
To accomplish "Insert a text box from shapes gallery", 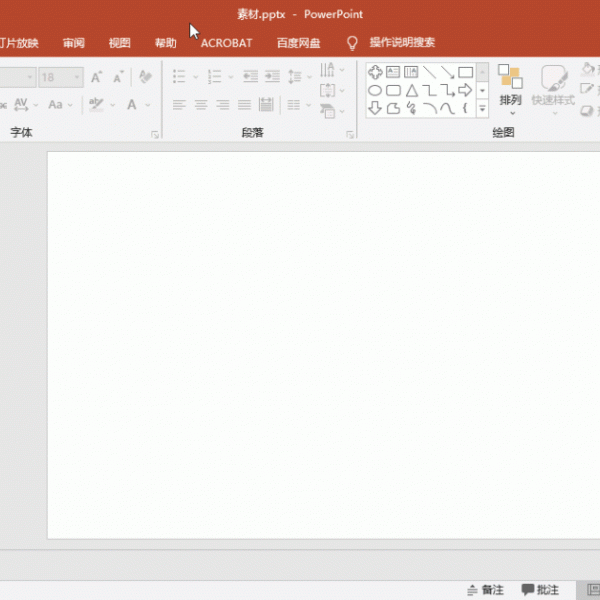I will [x=393, y=73].
